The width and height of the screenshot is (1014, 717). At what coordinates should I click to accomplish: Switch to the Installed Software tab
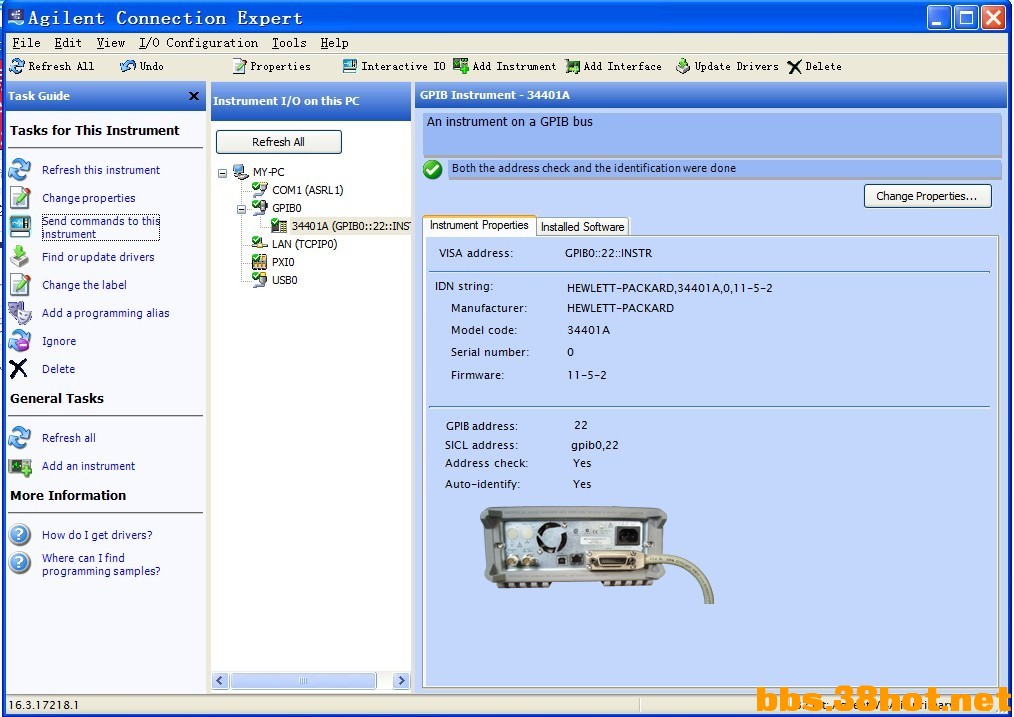point(583,226)
